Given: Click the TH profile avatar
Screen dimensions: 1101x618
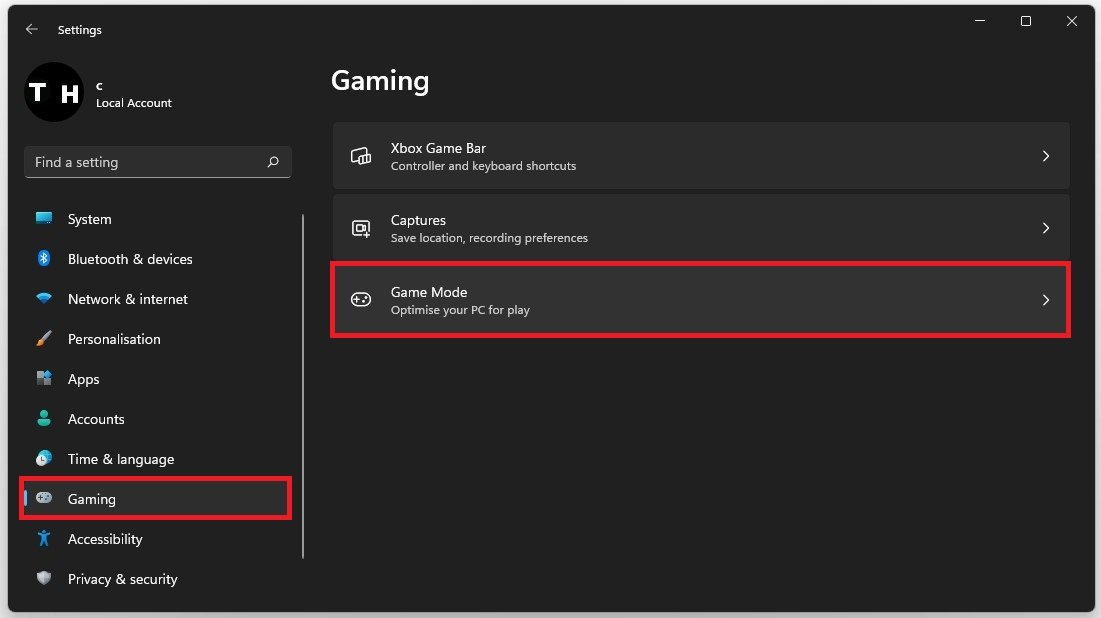Looking at the screenshot, I should pos(54,92).
